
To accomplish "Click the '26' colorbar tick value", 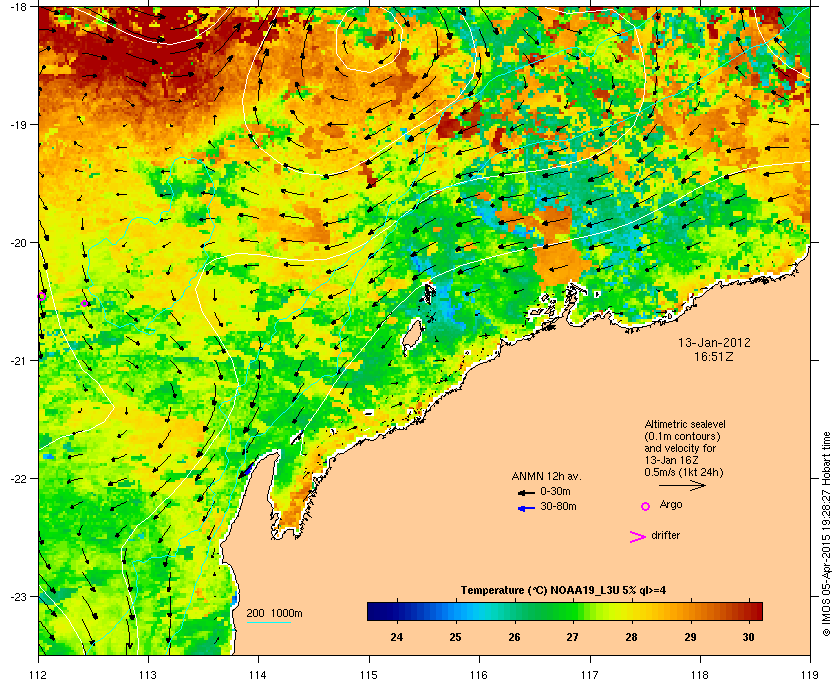I will (x=514, y=637).
